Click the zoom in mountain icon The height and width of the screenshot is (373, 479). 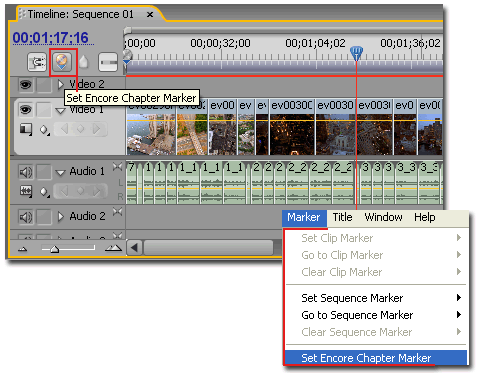[x=113, y=248]
